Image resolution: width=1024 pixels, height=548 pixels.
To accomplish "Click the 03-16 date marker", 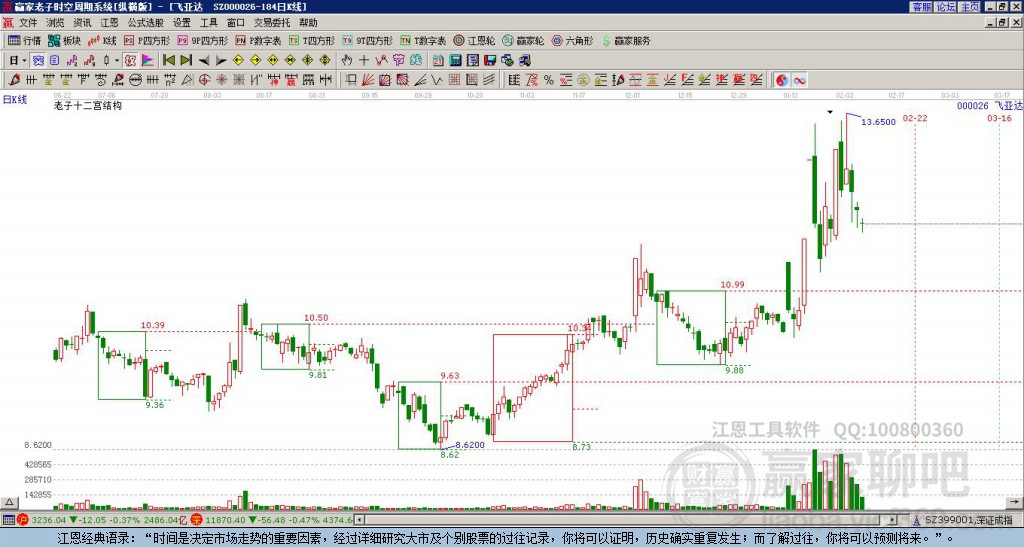I will point(999,118).
